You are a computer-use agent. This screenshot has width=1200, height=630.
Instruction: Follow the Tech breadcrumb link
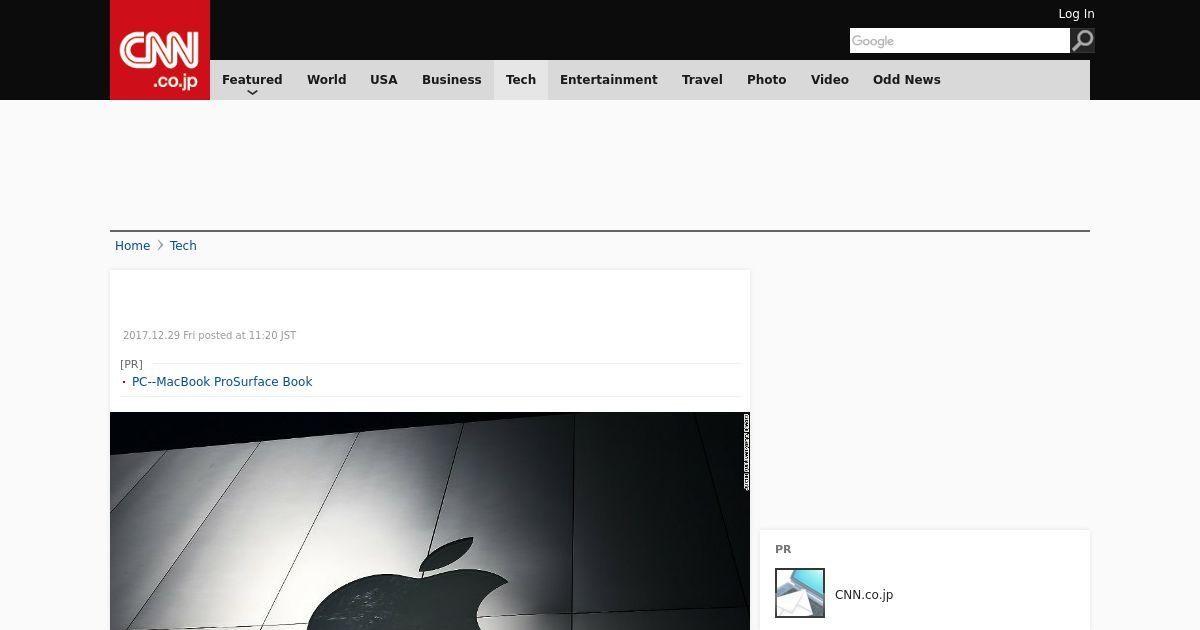183,246
